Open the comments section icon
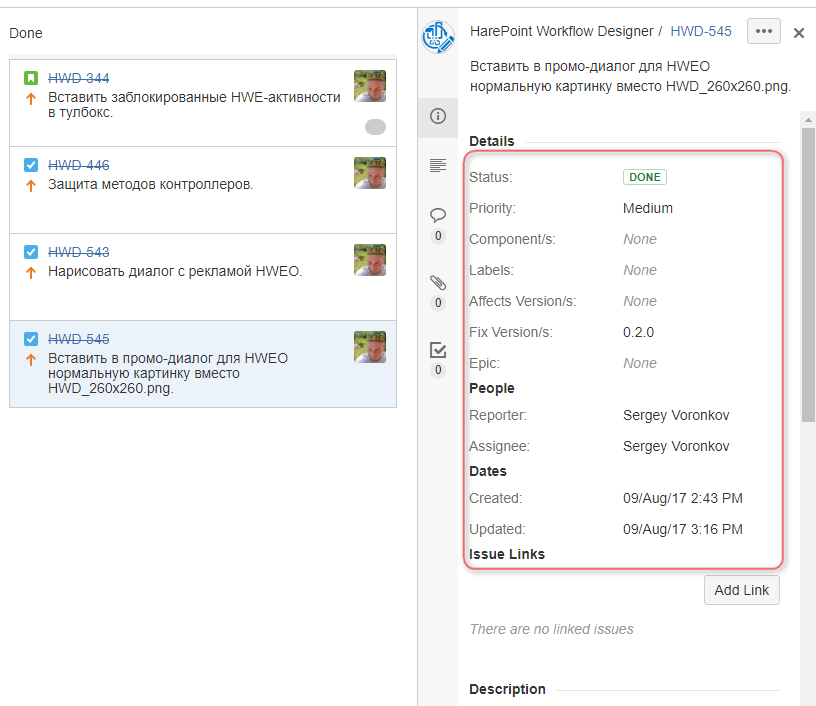The width and height of the screenshot is (816, 706). click(438, 214)
